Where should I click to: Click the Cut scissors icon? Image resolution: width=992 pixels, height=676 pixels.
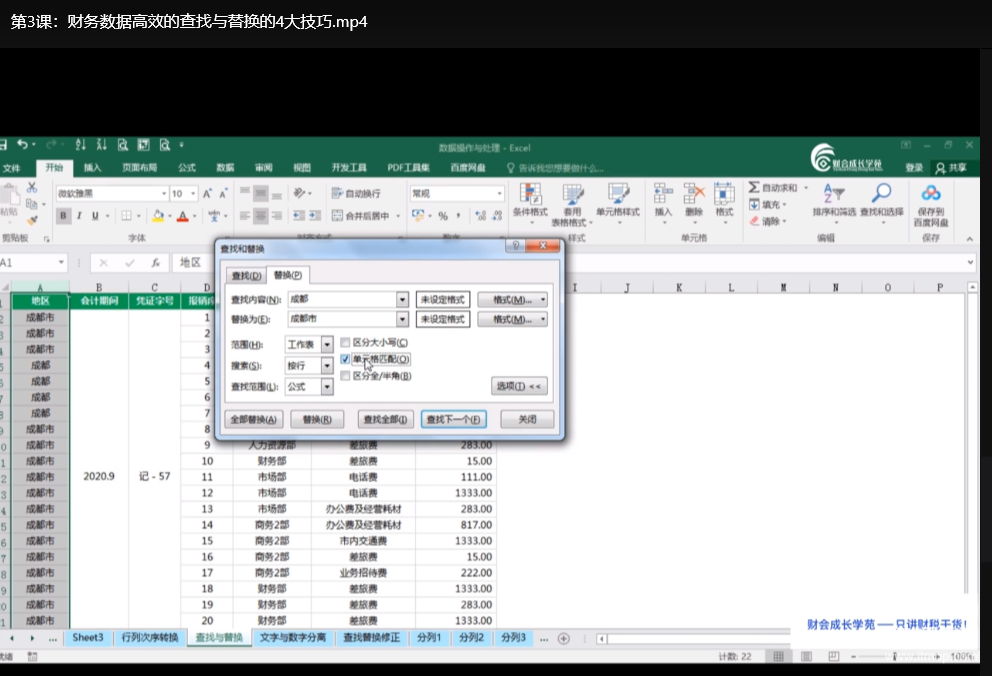(32, 188)
